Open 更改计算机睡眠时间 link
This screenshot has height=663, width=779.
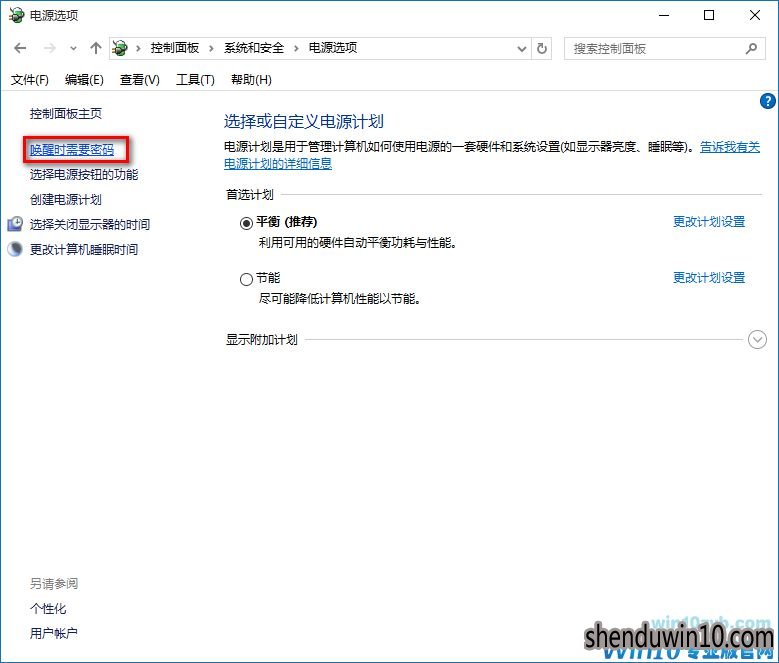pos(84,249)
